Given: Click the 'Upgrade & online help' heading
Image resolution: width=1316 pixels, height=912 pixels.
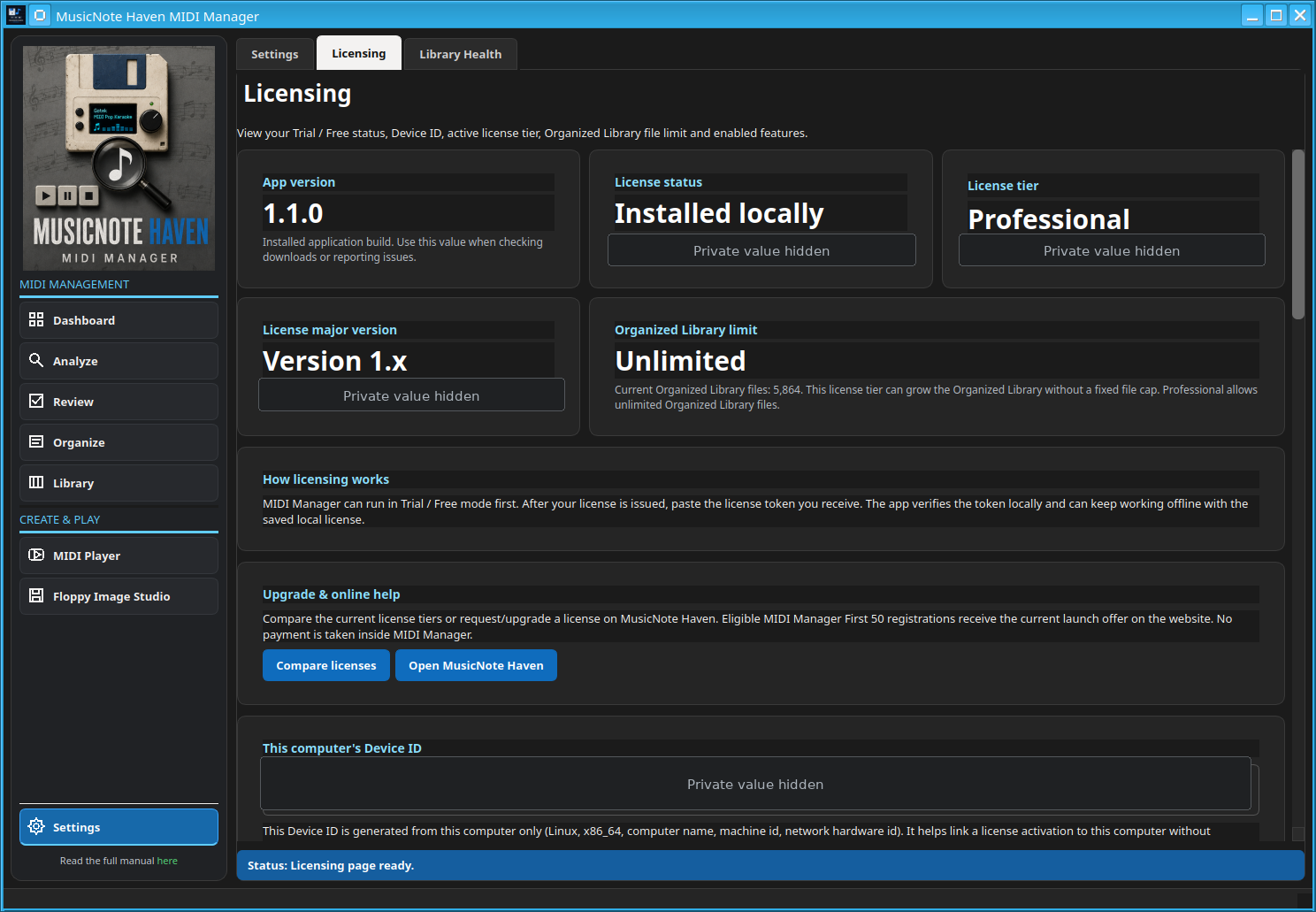Looking at the screenshot, I should pos(332,594).
